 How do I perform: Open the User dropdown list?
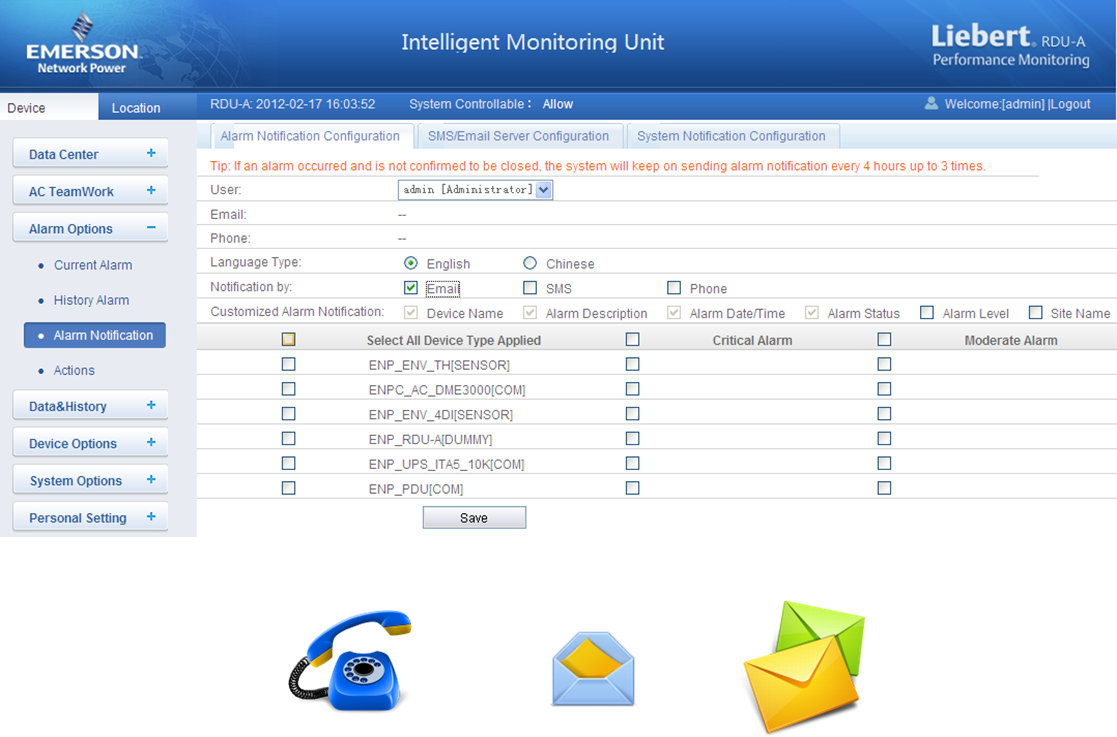tap(544, 189)
